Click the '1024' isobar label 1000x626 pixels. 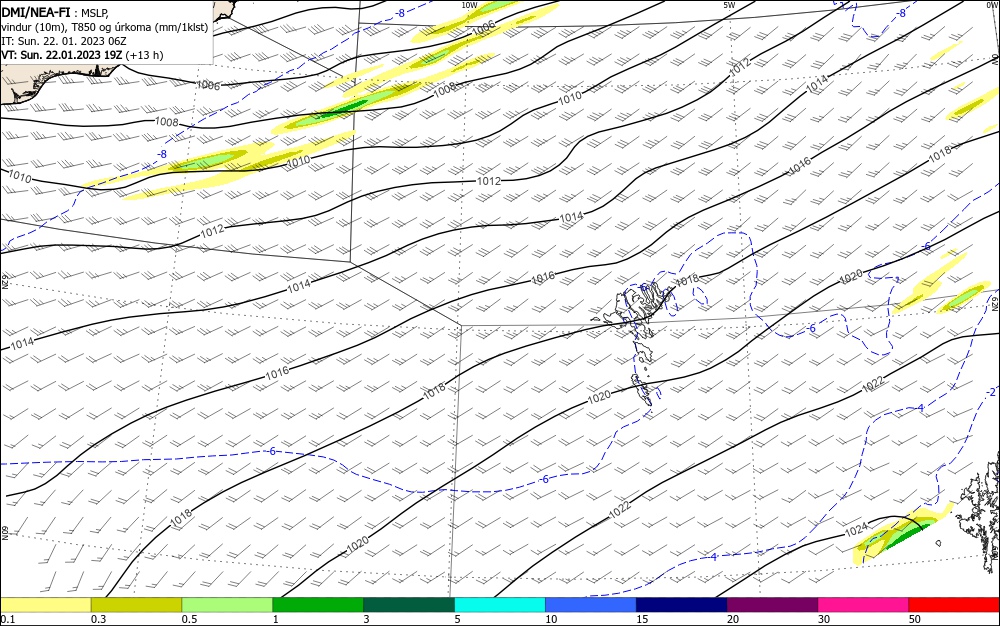[x=857, y=530]
